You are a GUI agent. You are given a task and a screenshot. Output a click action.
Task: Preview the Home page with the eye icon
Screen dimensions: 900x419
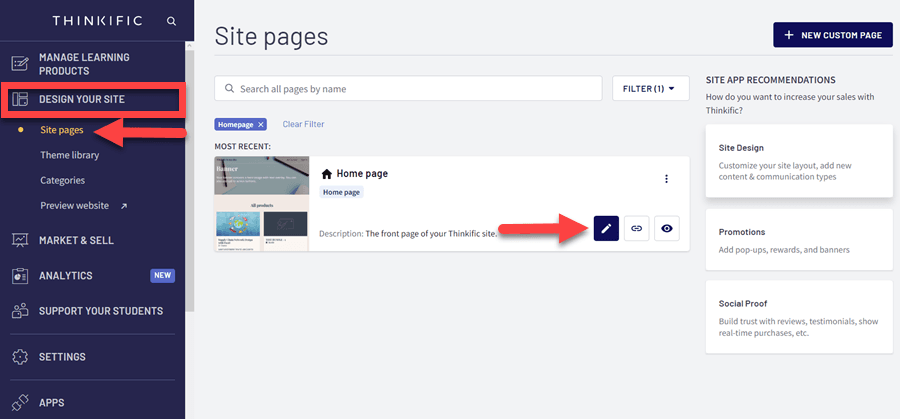pyautogui.click(x=667, y=229)
